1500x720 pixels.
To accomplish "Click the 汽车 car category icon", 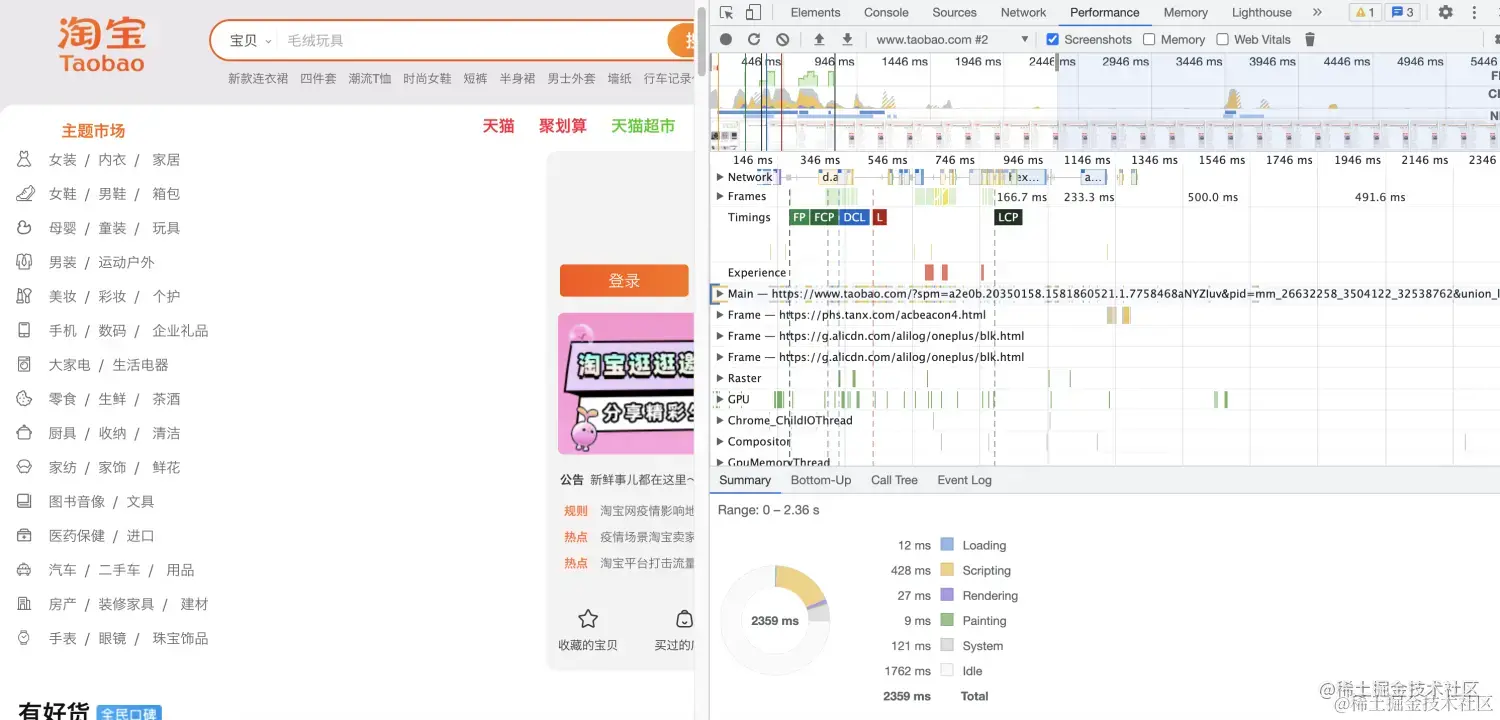I will tap(25, 570).
